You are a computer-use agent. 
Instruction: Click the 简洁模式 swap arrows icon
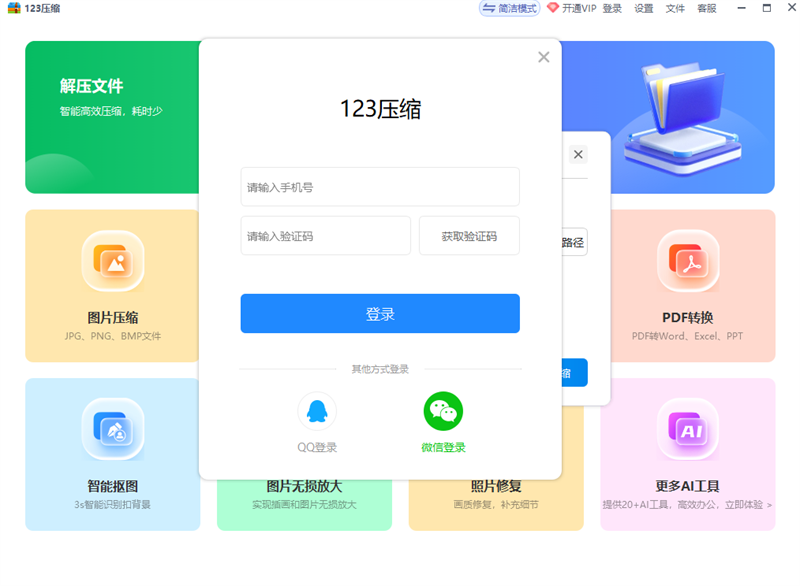coord(489,8)
